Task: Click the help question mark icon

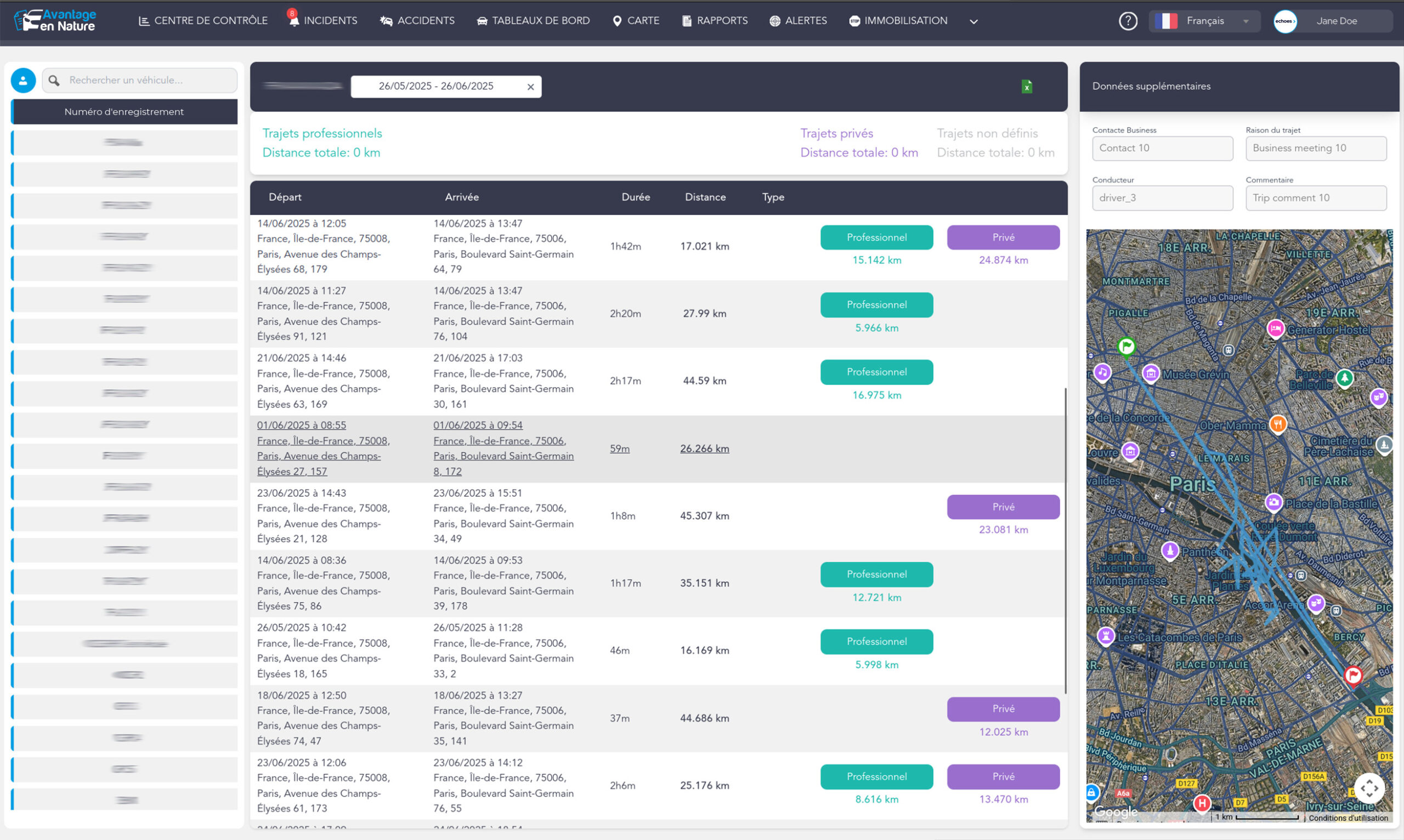Action: tap(1128, 21)
